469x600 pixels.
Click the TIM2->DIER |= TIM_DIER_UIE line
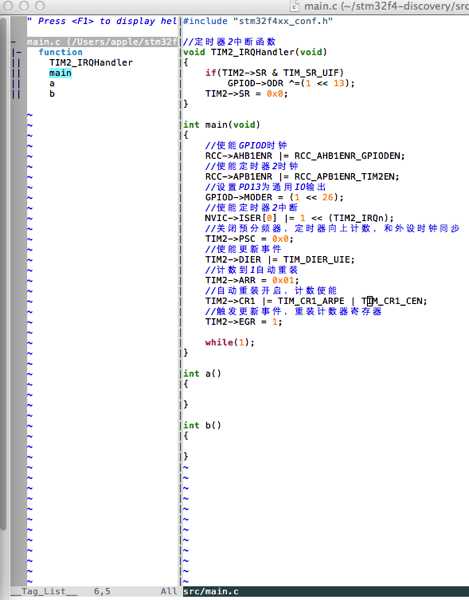[280, 259]
